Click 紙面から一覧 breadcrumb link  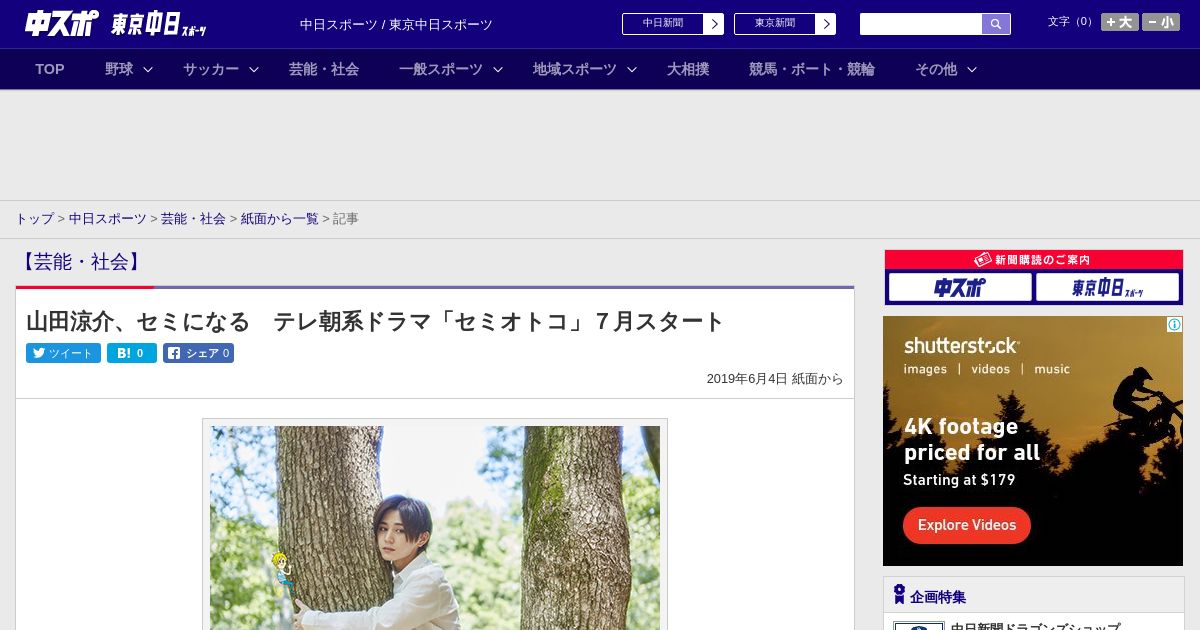click(280, 218)
